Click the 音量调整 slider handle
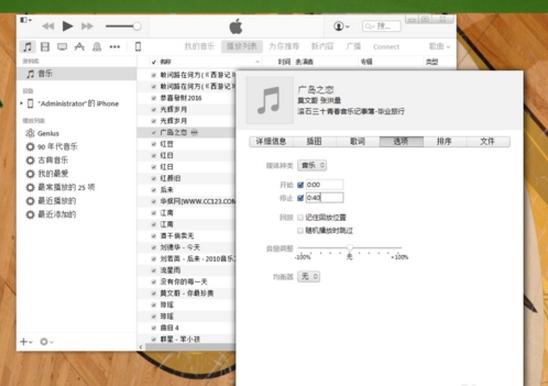This screenshot has width=548, height=386. coord(349,248)
